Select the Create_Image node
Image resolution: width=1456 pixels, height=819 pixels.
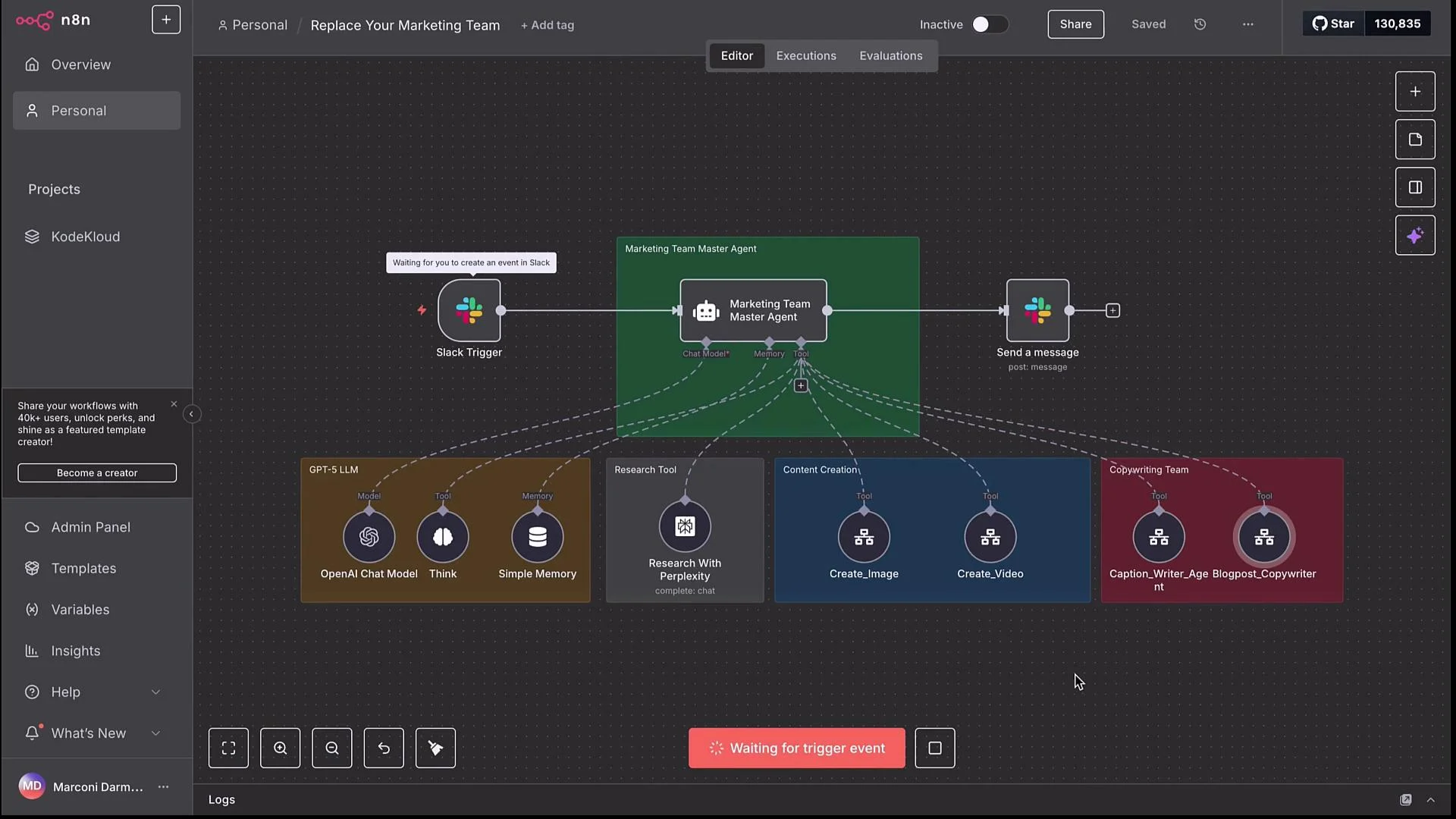coord(864,537)
